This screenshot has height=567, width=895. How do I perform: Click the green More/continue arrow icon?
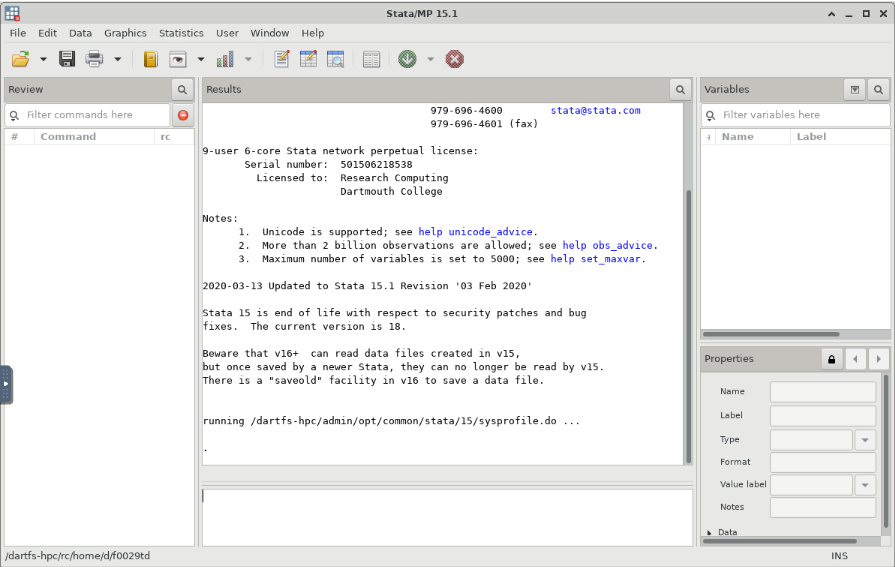(407, 59)
